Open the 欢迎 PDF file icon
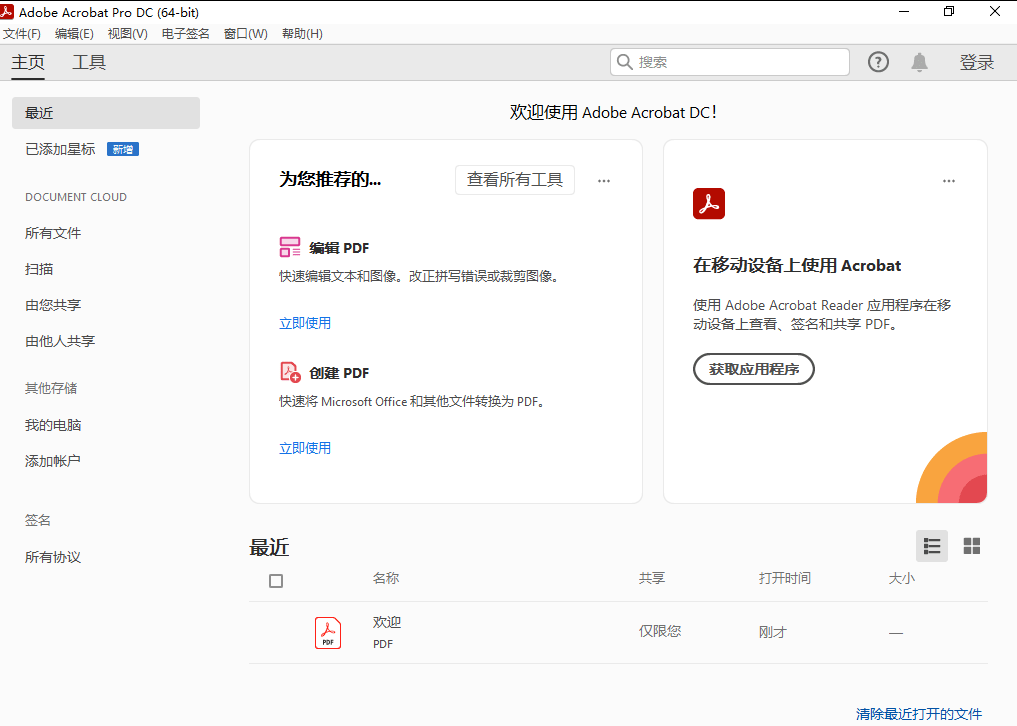Image resolution: width=1017 pixels, height=726 pixels. coord(328,633)
